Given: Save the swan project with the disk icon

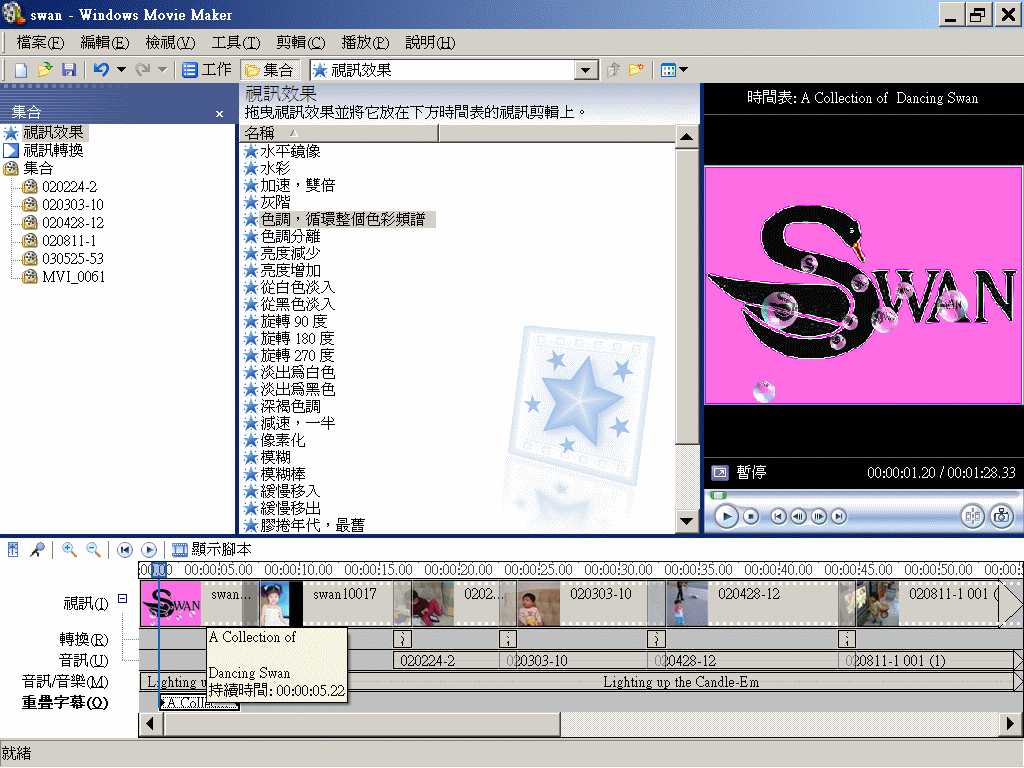Looking at the screenshot, I should click(68, 69).
